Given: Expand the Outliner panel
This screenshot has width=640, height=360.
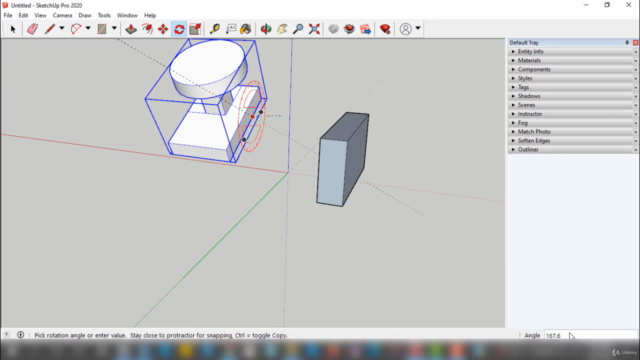Looking at the screenshot, I should click(573, 150).
